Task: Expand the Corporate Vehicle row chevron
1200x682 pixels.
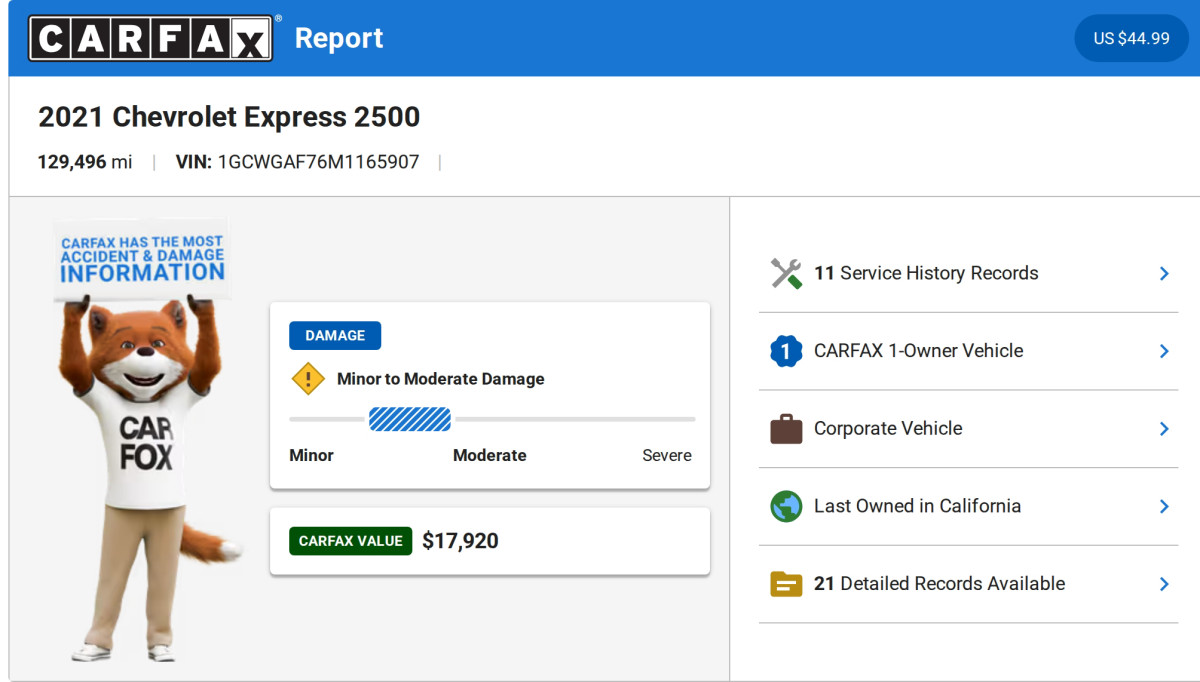Action: point(1164,428)
